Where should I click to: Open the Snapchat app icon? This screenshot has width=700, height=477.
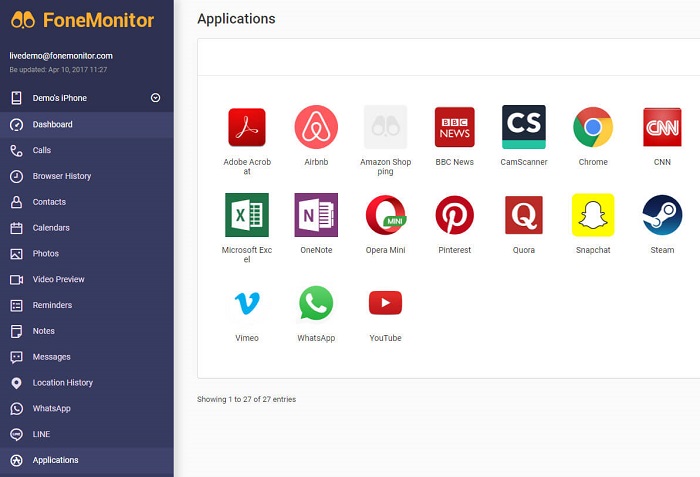pyautogui.click(x=593, y=215)
